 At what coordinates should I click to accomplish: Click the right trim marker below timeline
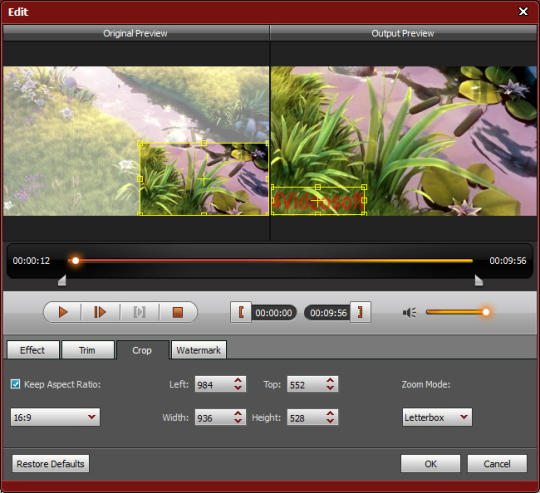[478, 280]
